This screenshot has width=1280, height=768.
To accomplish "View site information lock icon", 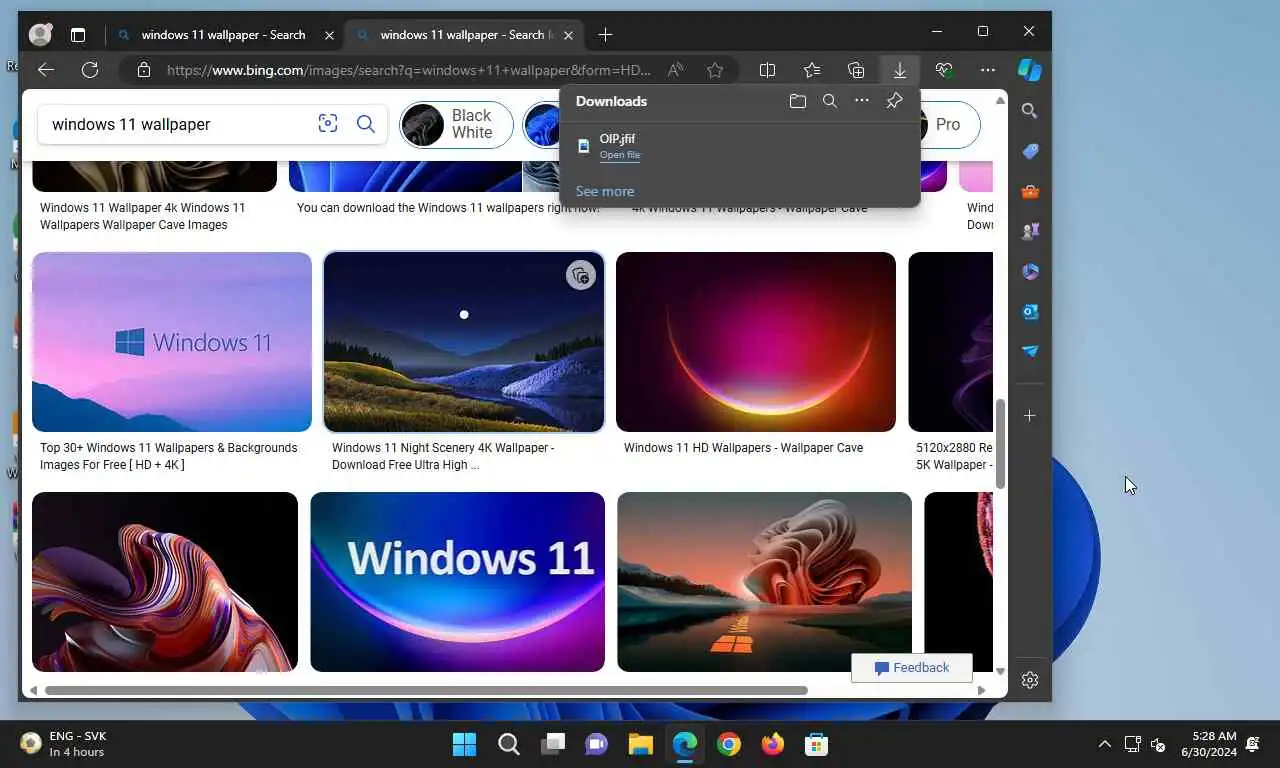I will pos(144,70).
